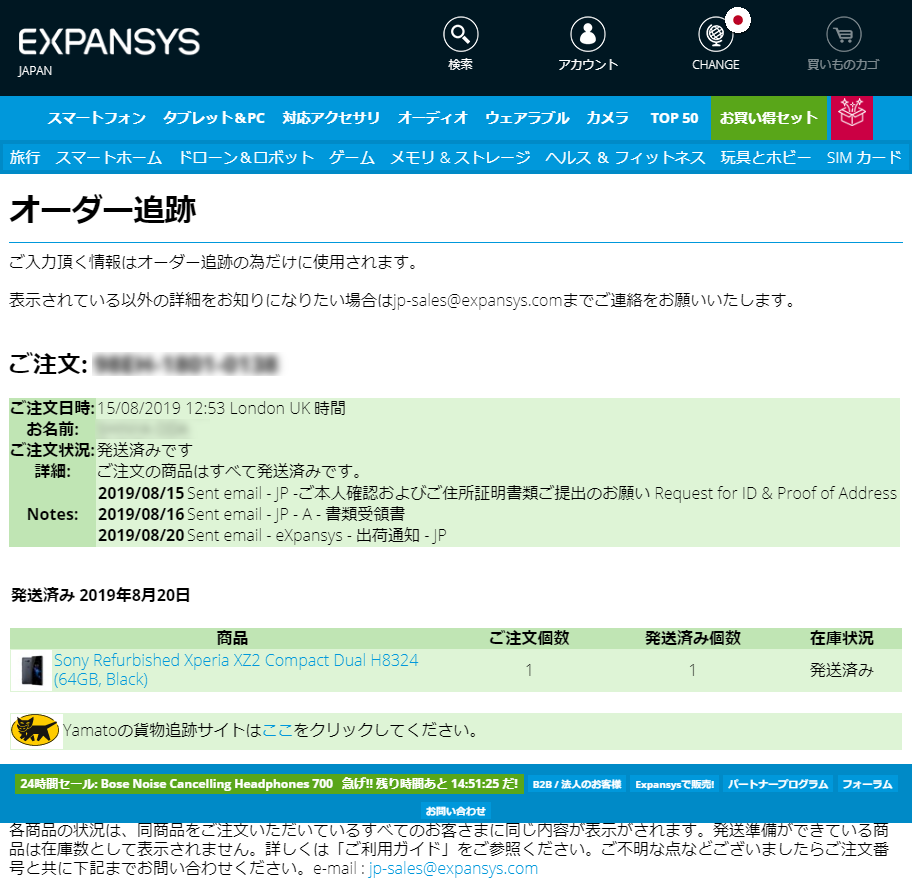
Task: Open タブレット&PC category menu
Action: pyautogui.click(x=214, y=118)
